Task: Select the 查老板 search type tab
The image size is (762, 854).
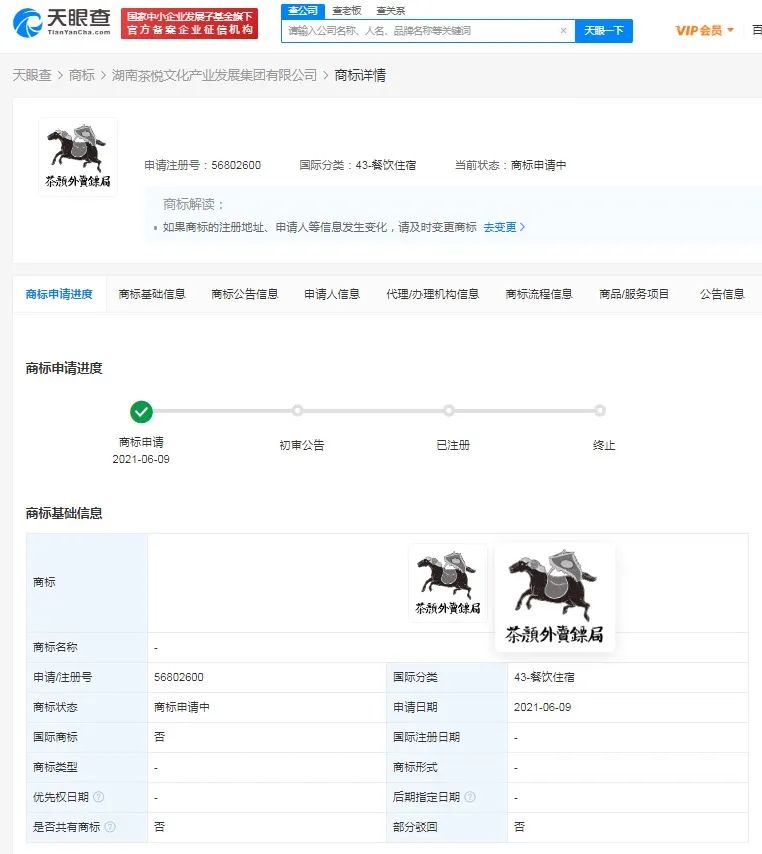Action: [347, 10]
